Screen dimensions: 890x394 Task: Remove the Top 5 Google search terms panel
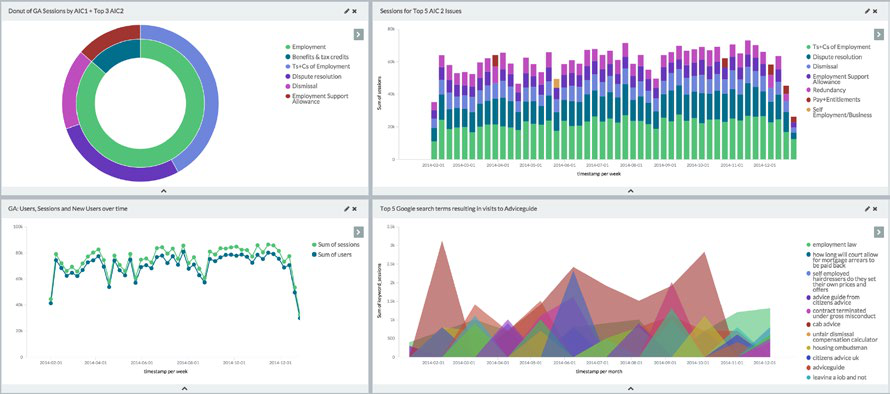[875, 209]
